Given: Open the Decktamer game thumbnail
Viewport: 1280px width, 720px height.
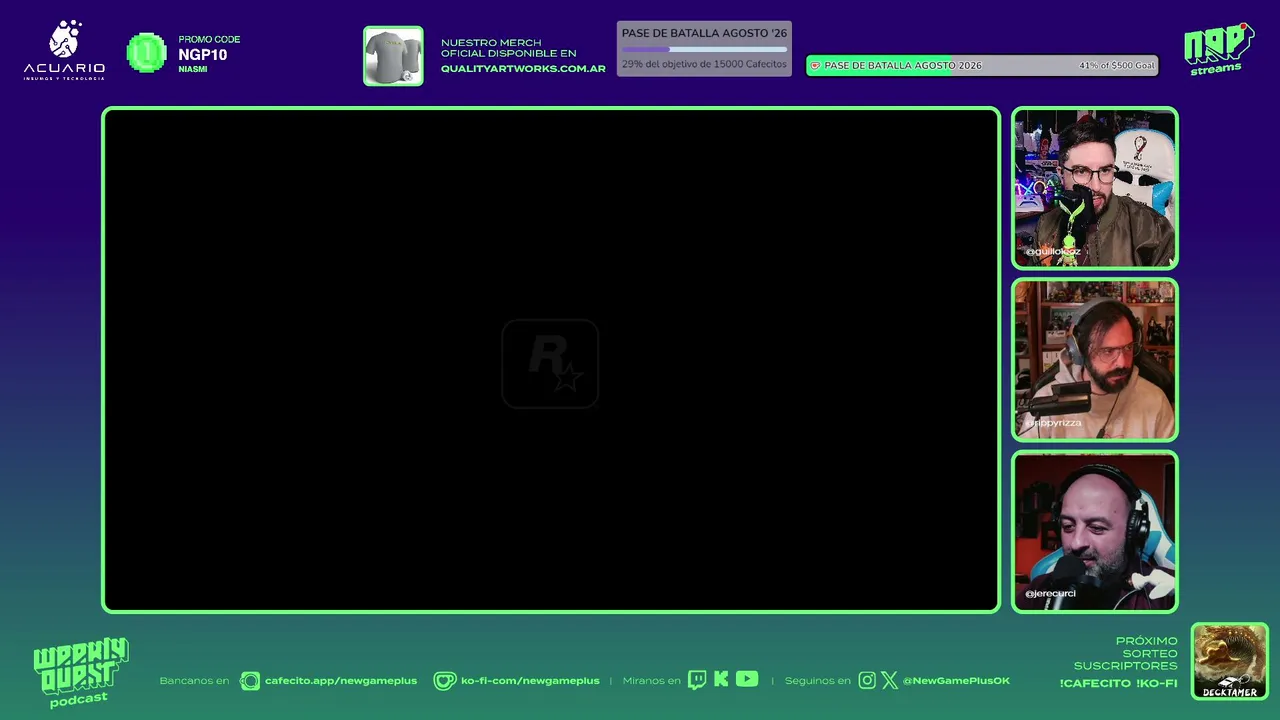Looking at the screenshot, I should 1230,662.
